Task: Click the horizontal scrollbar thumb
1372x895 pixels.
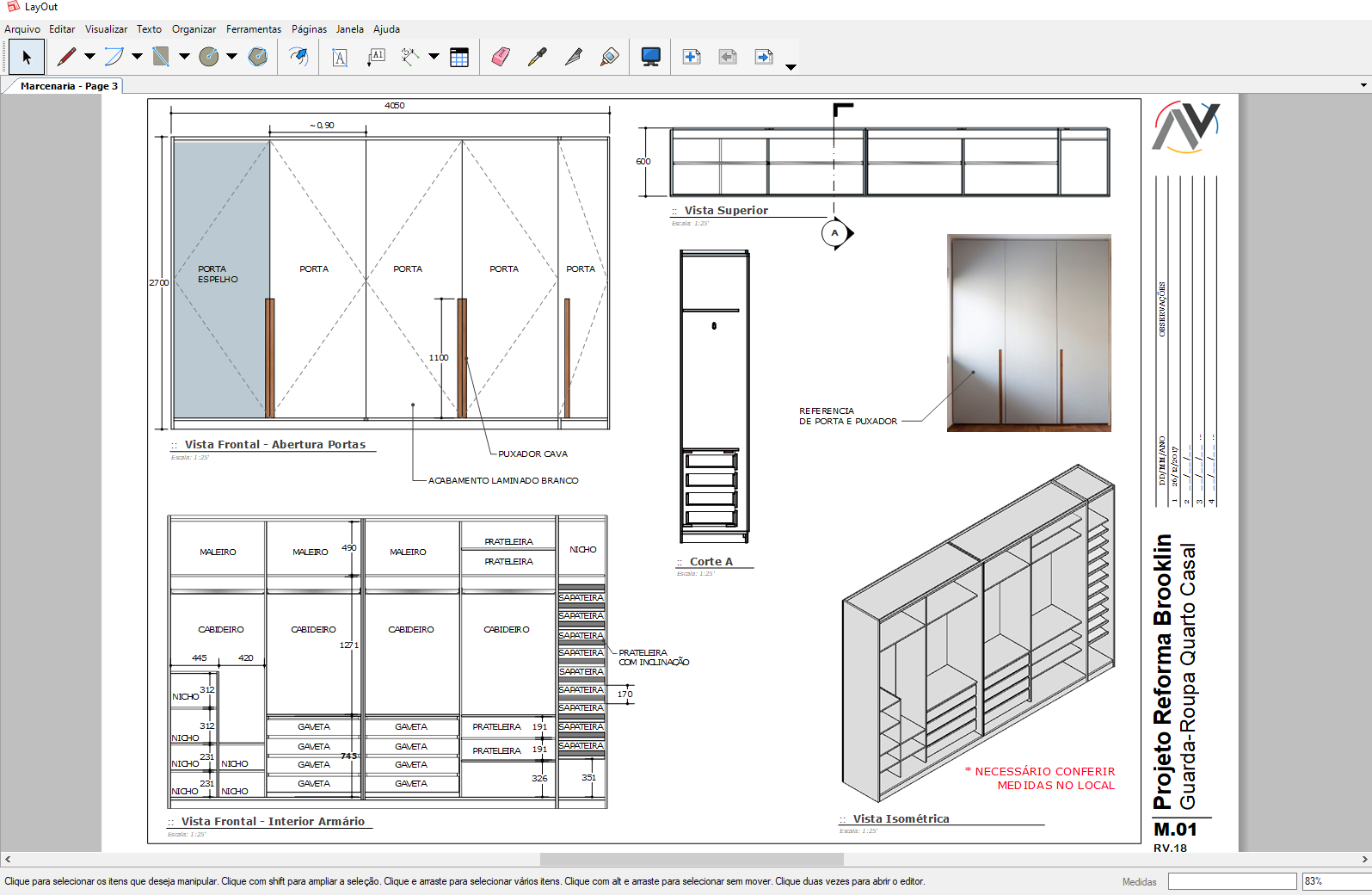Action: pos(692,859)
